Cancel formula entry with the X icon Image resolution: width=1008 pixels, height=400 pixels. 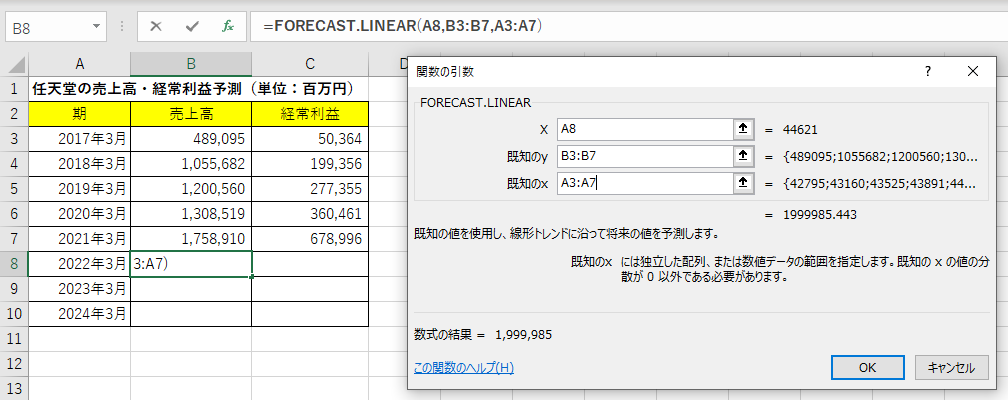coord(156,26)
